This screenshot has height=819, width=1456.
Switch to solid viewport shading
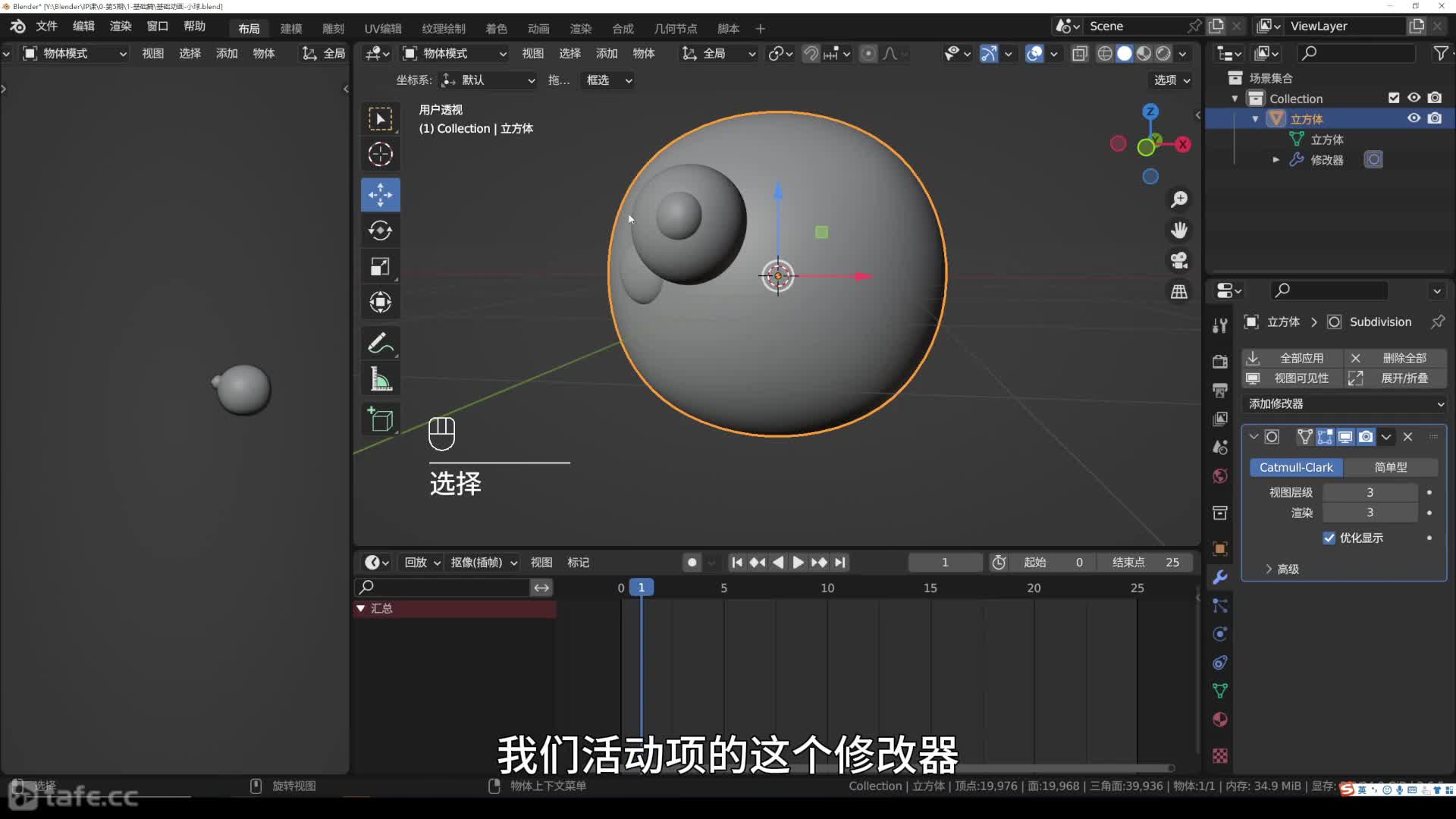point(1125,54)
